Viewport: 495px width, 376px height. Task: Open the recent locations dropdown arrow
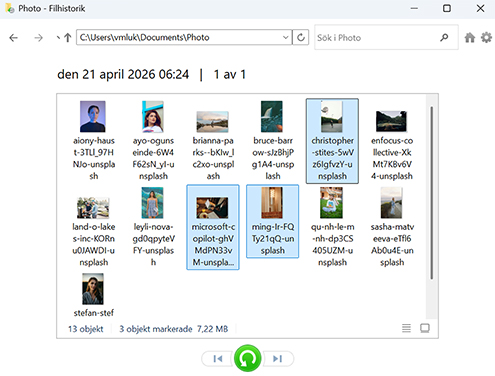point(58,38)
